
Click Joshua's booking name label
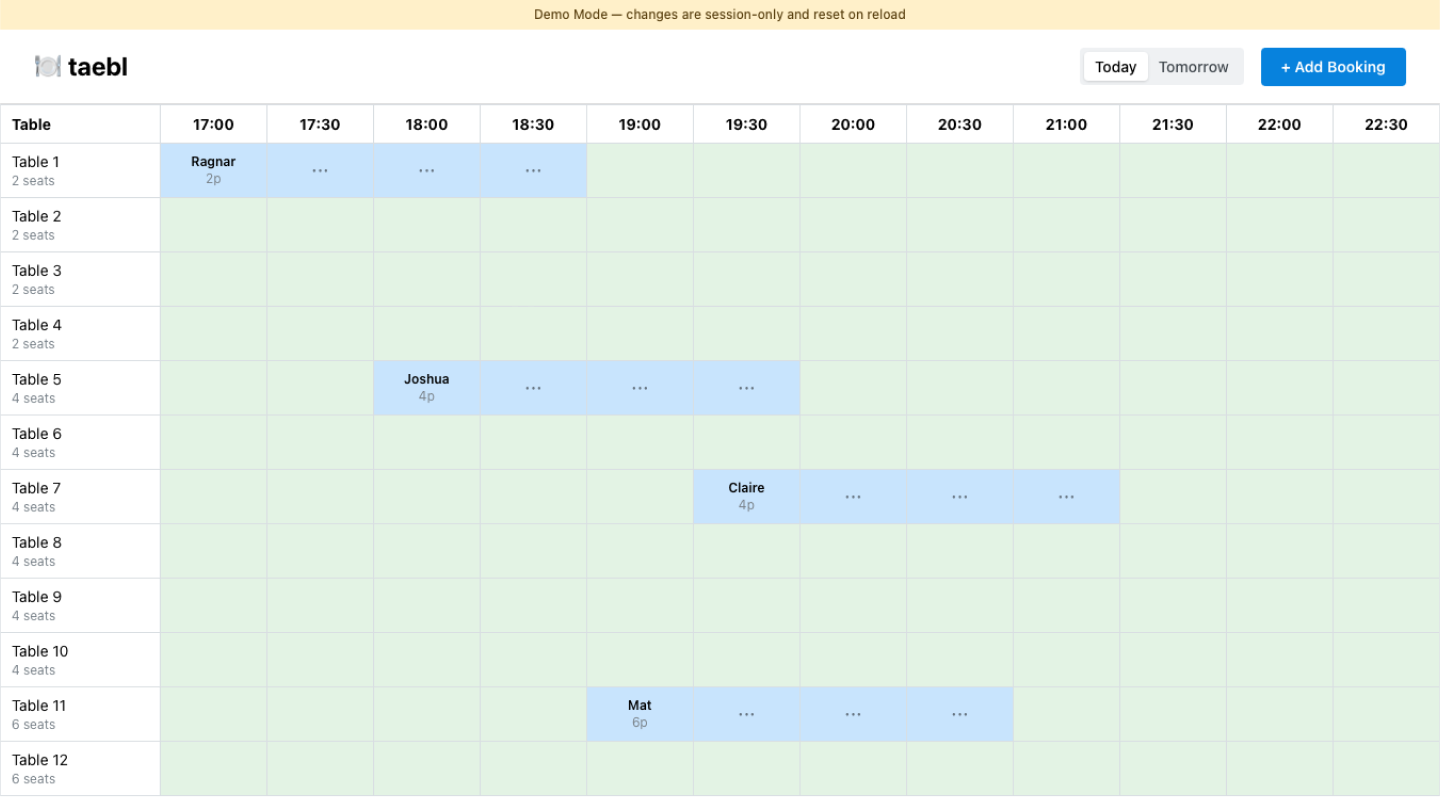(x=427, y=379)
